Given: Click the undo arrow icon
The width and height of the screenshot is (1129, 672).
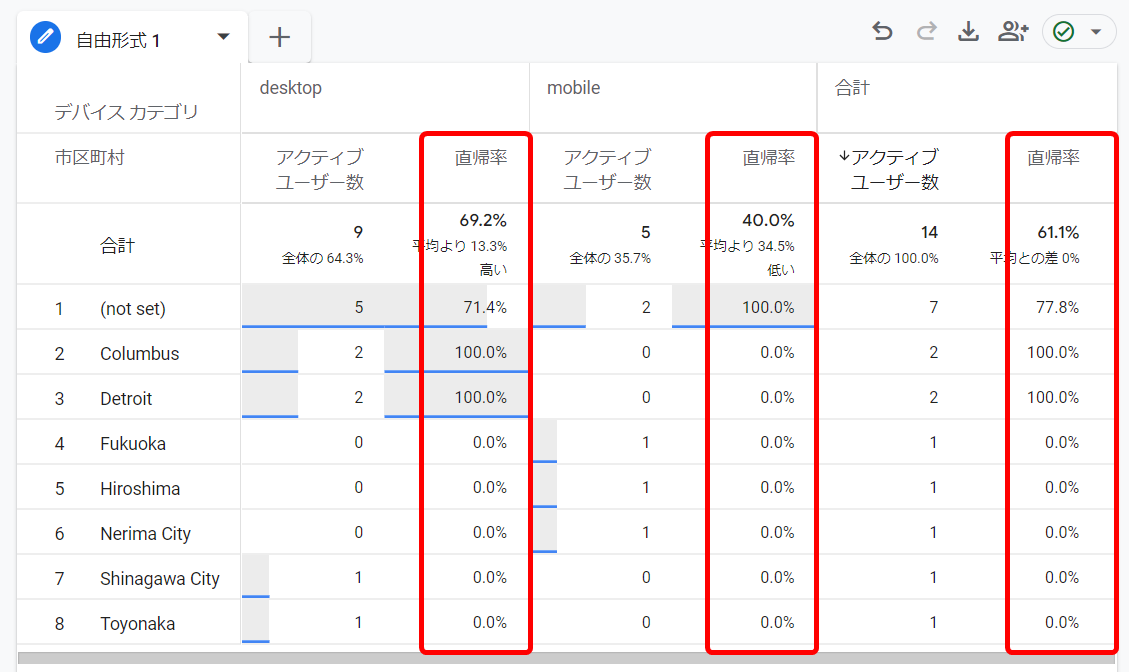Looking at the screenshot, I should [882, 32].
